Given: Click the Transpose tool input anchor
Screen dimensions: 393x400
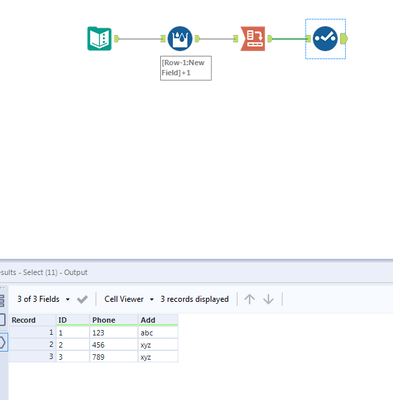Looking at the screenshot, I should tap(236, 39).
